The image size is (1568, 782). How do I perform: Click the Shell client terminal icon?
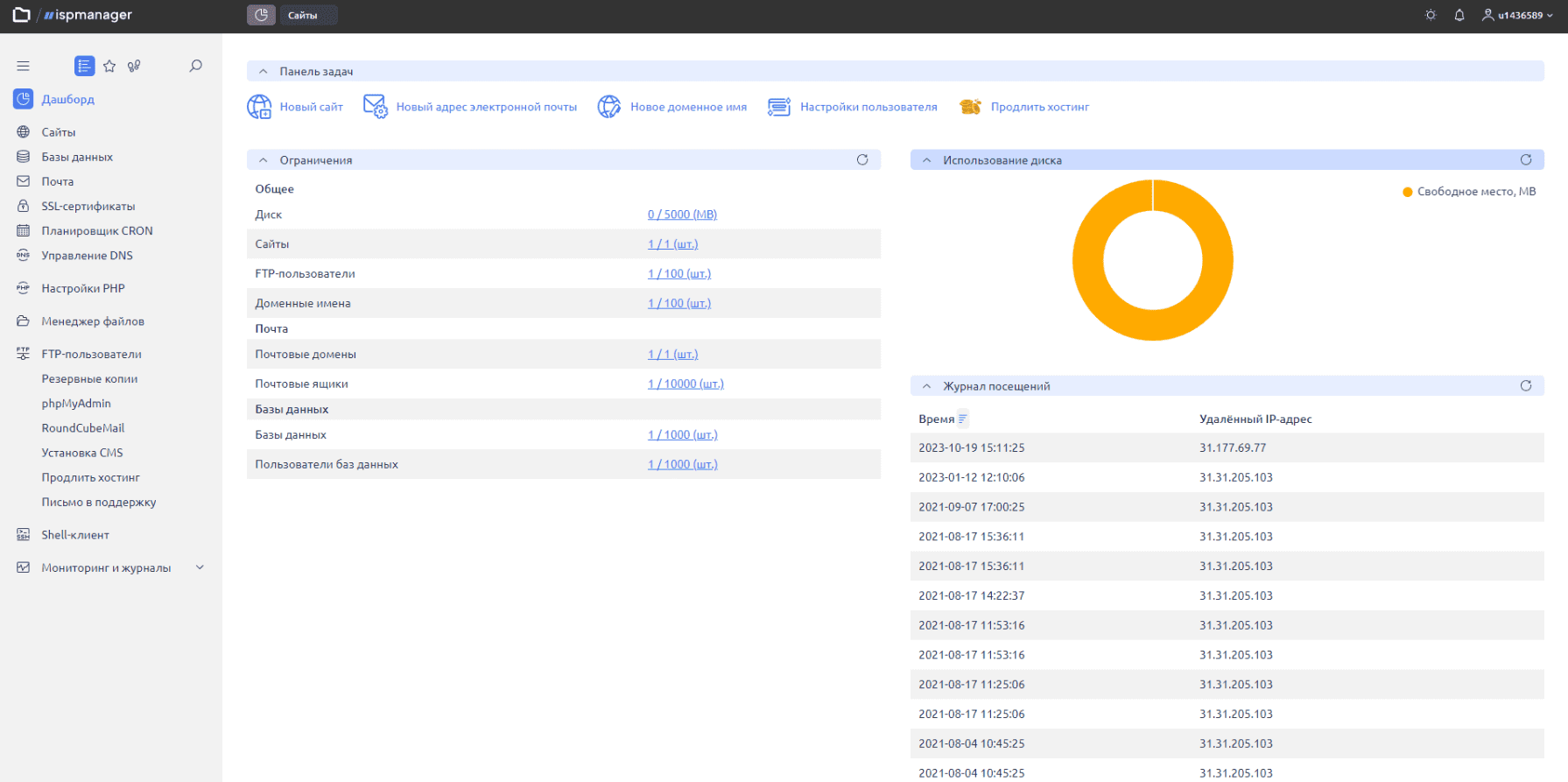(24, 535)
